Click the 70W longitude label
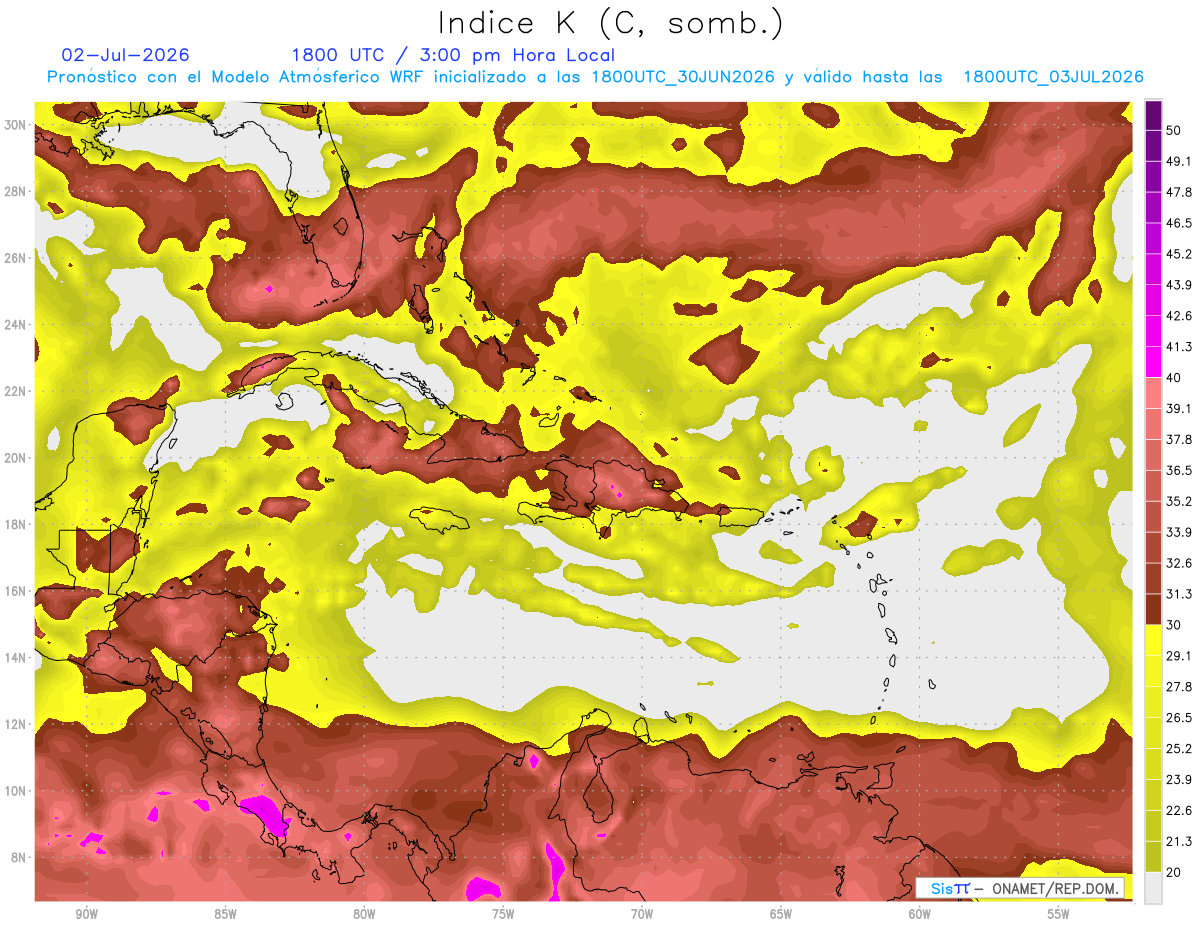 [642, 914]
